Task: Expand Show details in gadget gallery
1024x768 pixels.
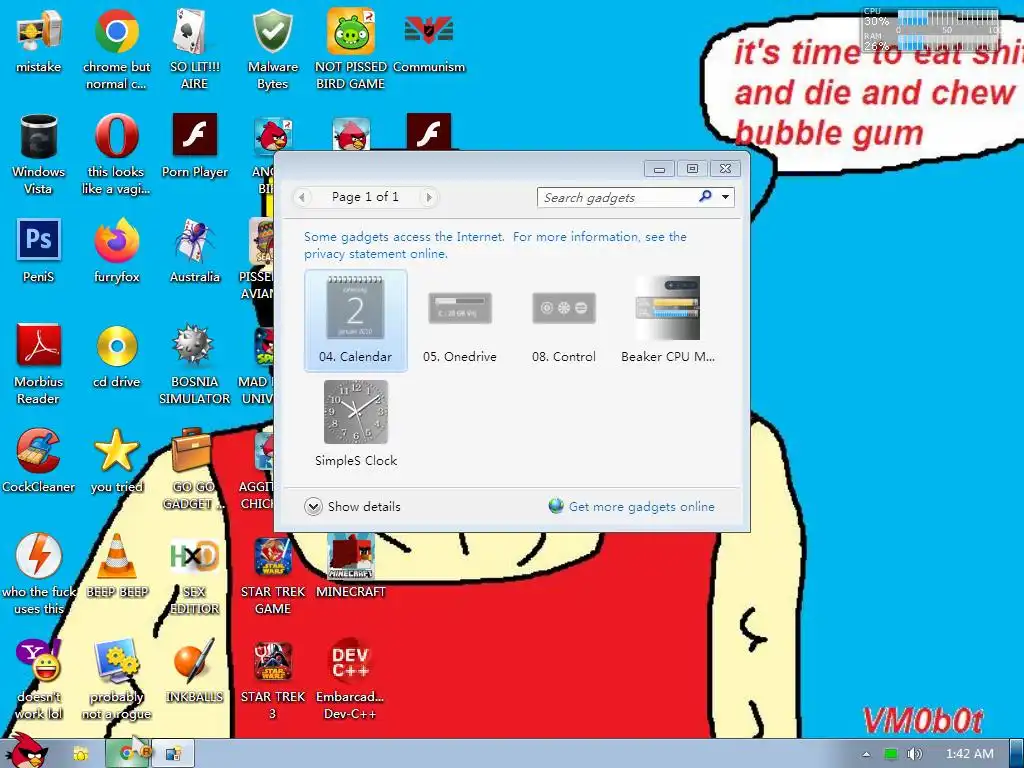Action: 352,507
